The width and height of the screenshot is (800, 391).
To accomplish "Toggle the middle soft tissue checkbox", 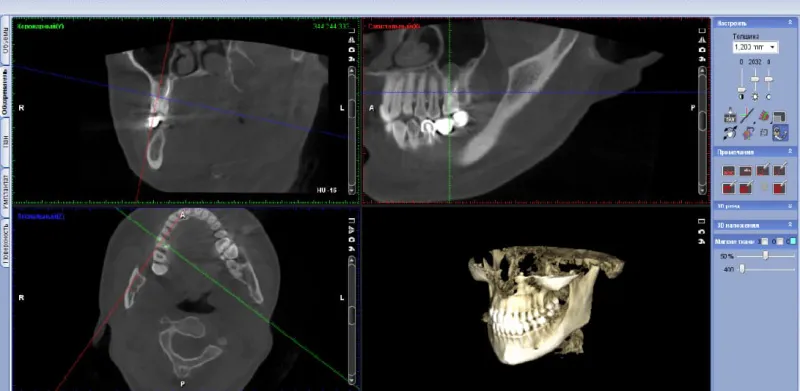I will (x=780, y=241).
